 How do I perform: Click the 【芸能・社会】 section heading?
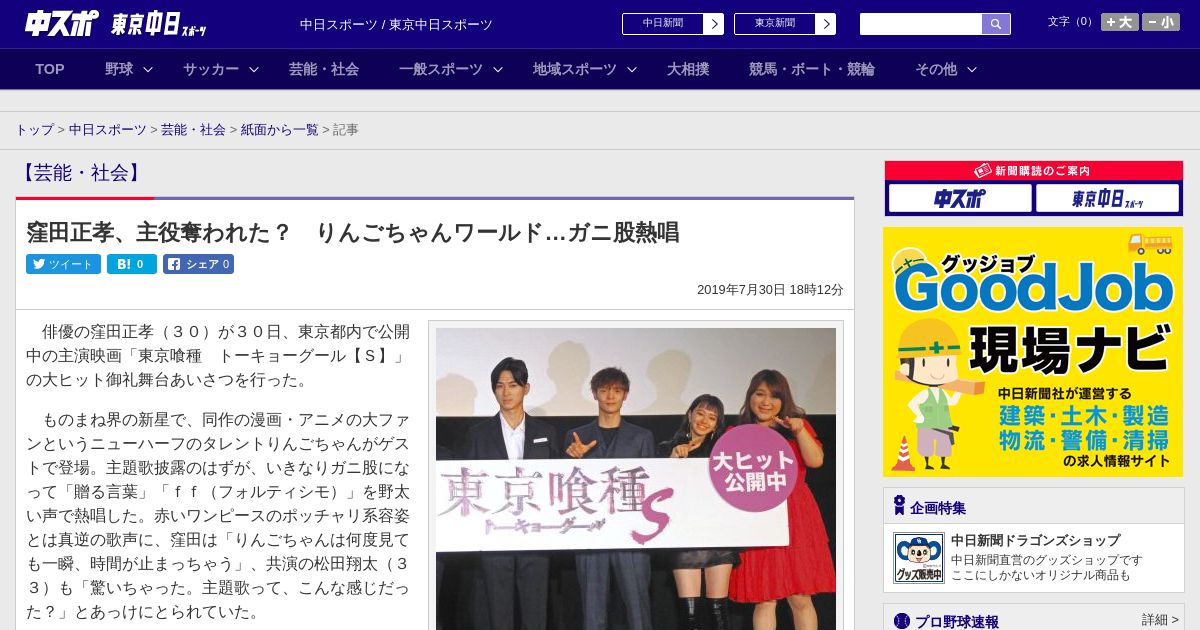click(x=81, y=172)
